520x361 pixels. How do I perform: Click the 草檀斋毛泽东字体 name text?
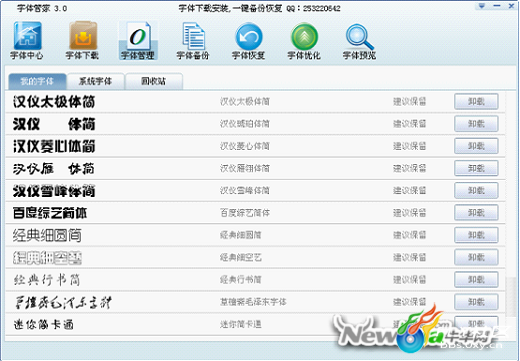pyautogui.click(x=253, y=302)
